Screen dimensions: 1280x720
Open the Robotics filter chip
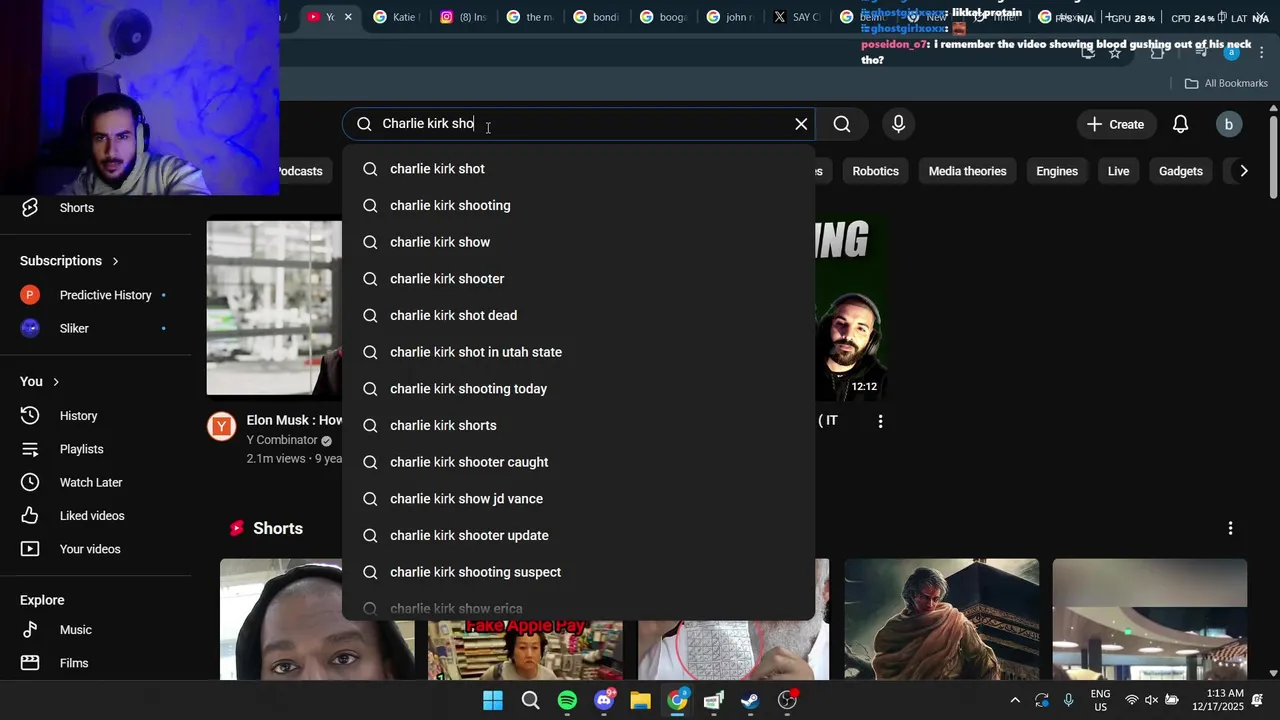tap(875, 171)
